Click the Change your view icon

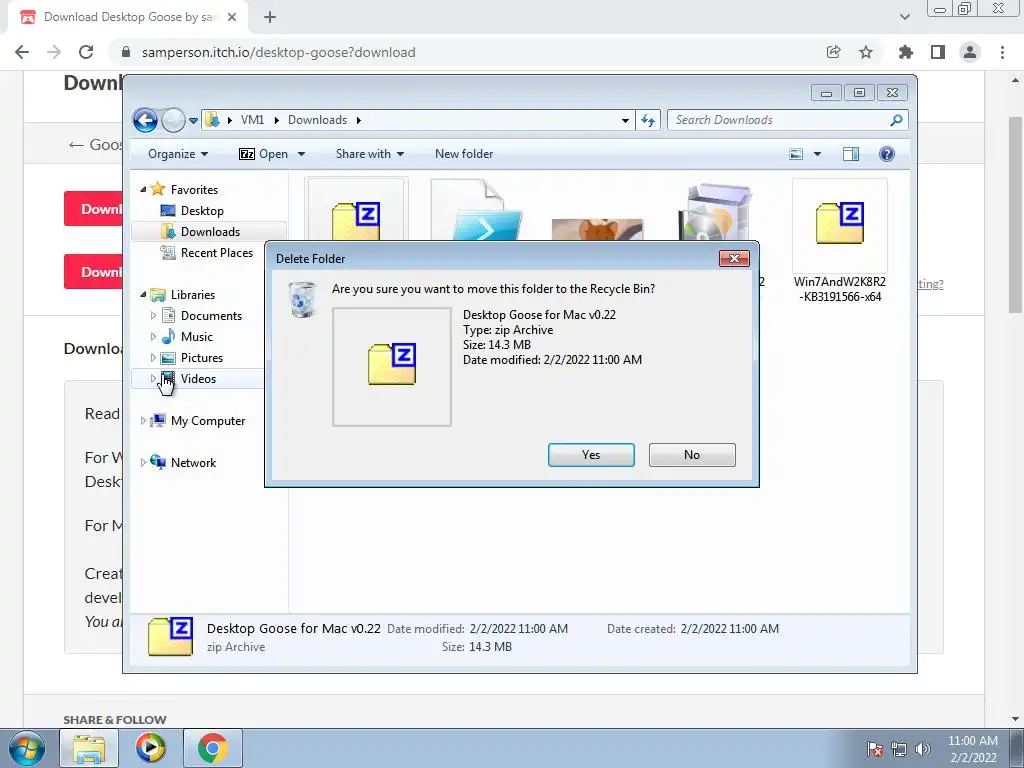coord(796,154)
